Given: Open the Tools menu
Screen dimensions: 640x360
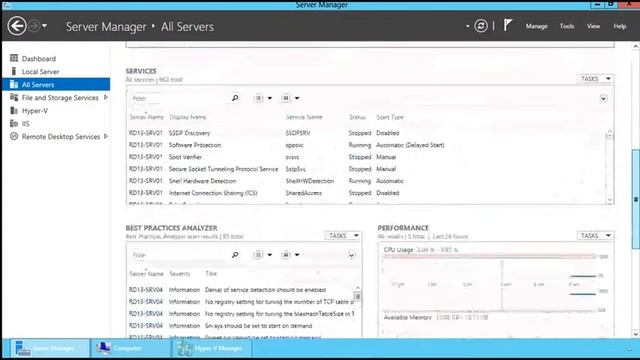Looking at the screenshot, I should click(567, 26).
